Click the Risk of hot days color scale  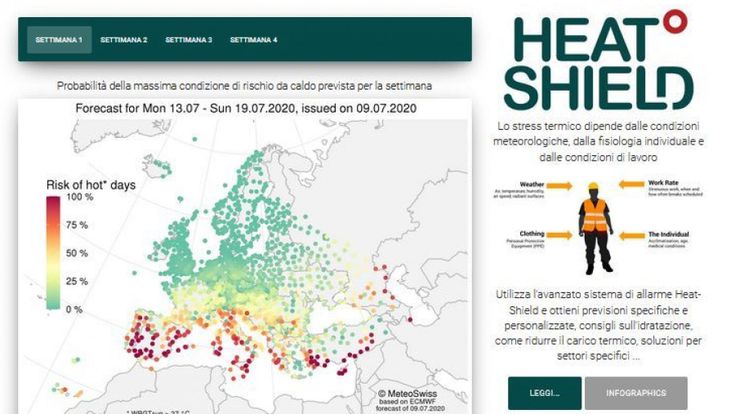coord(53,253)
